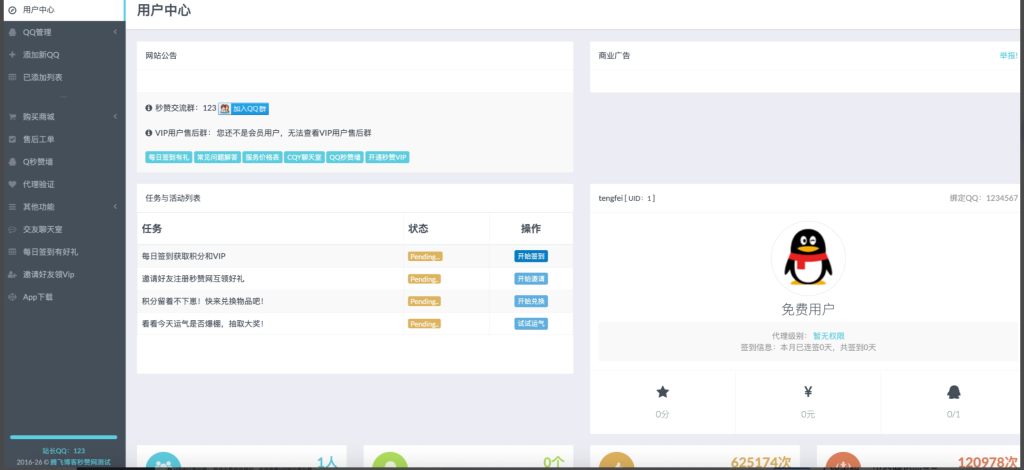The image size is (1024, 470).
Task: Click the shopping cart icon beside 购买商城
Action: [x=12, y=116]
